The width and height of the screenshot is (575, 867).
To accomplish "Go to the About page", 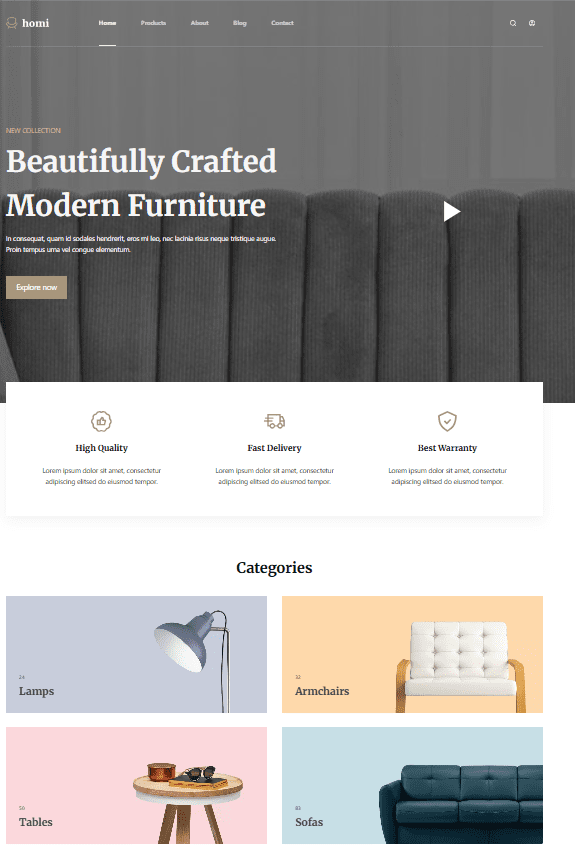I will (200, 23).
